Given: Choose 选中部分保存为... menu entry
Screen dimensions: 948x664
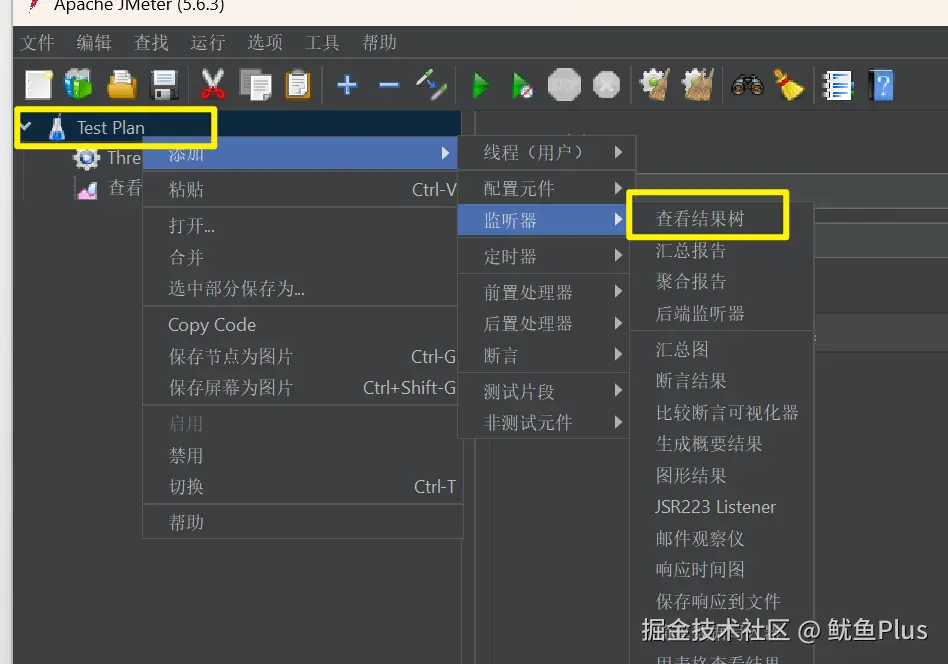Looking at the screenshot, I should tap(302, 288).
